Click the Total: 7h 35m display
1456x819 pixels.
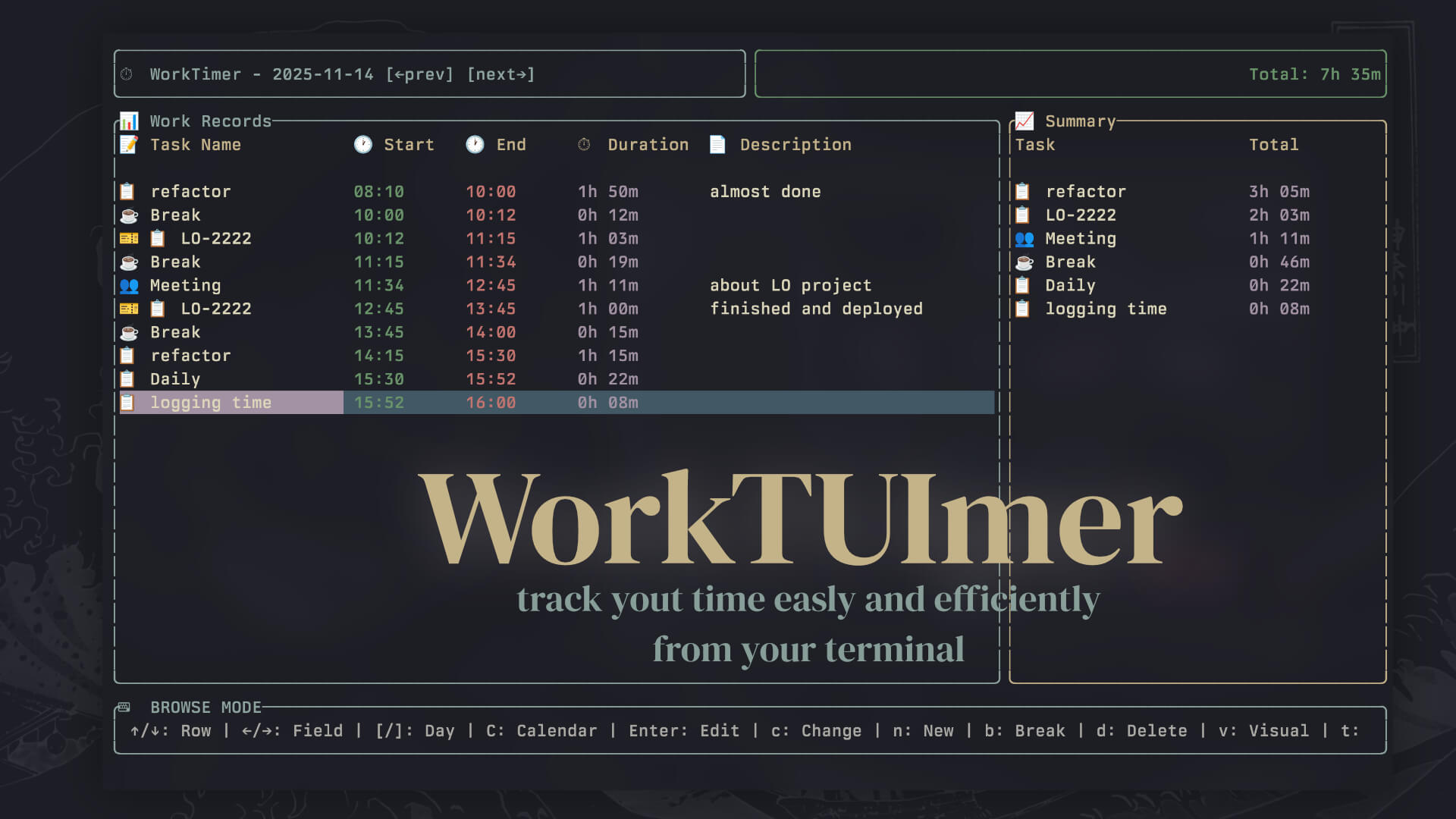tap(1315, 74)
